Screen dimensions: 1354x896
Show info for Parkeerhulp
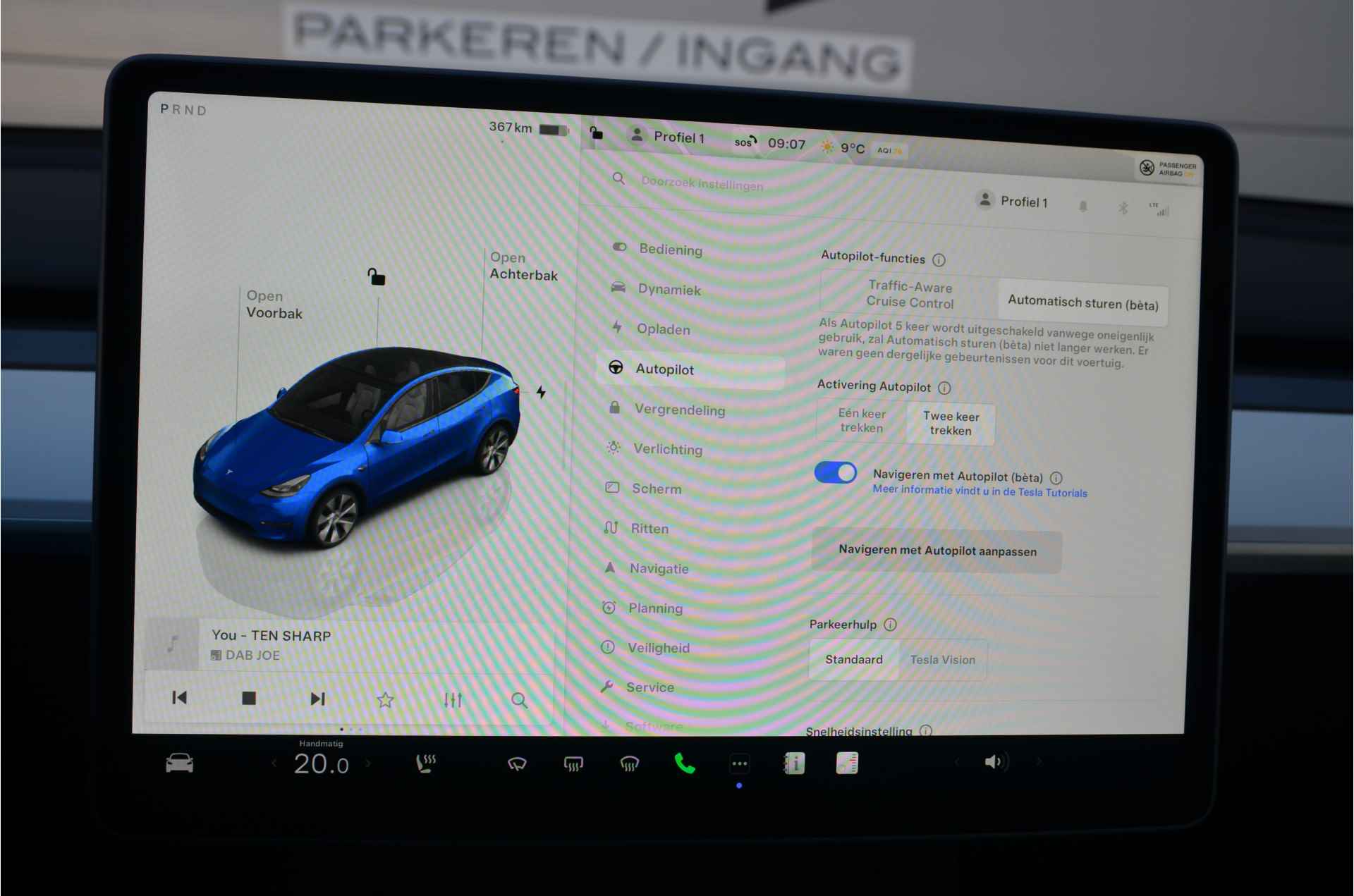[890, 625]
